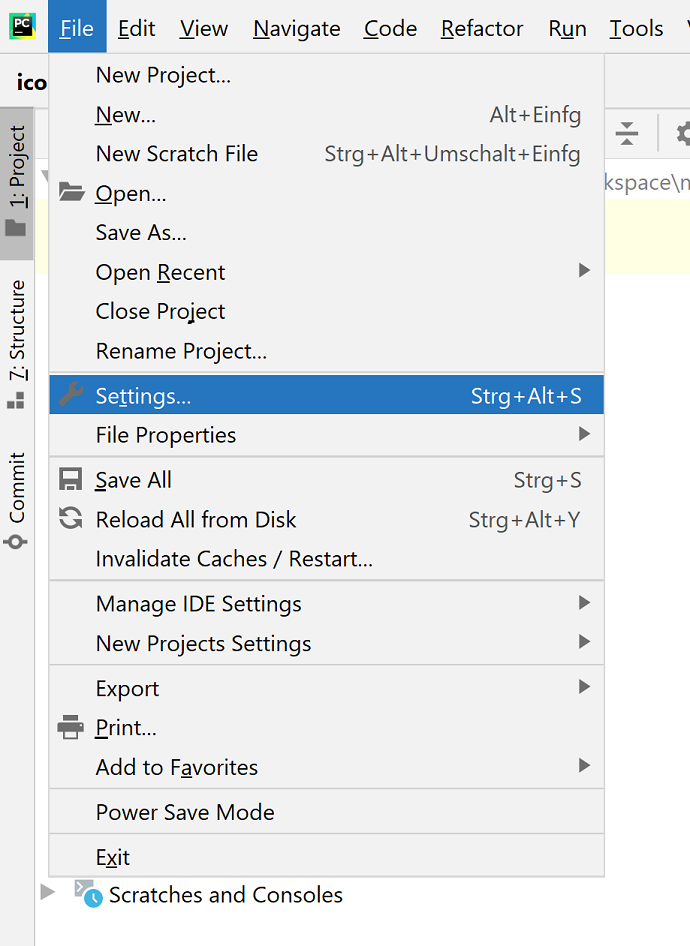Open the Edit menu
690x946 pixels.
(136, 28)
